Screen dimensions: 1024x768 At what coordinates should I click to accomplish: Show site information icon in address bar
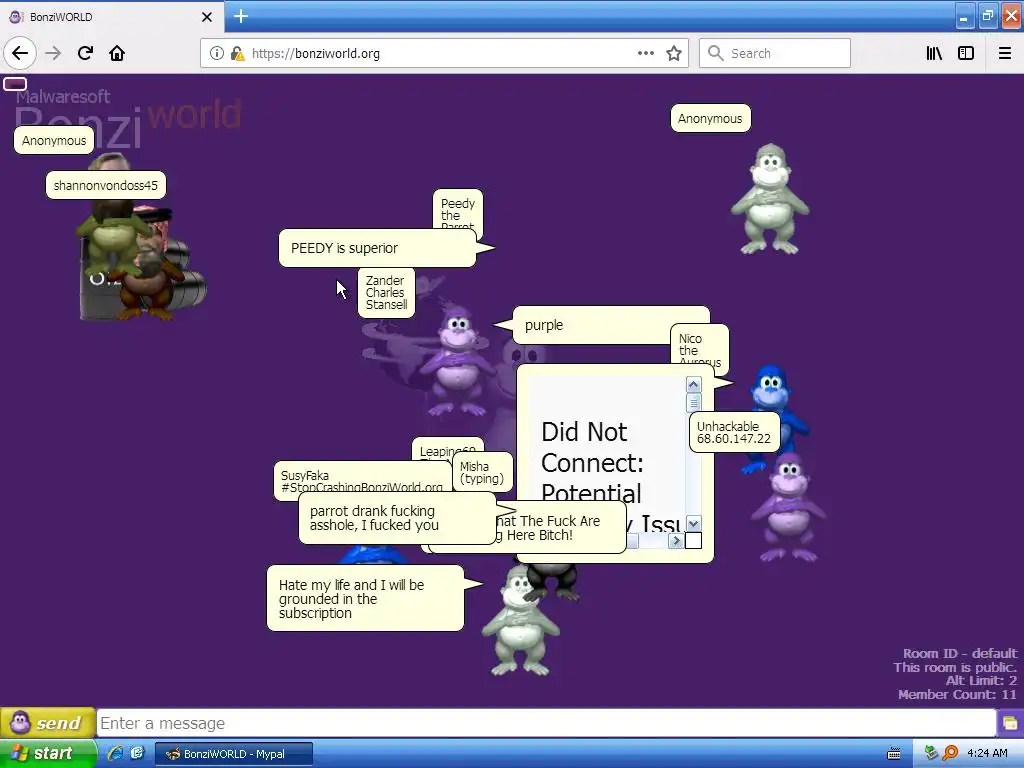click(217, 53)
